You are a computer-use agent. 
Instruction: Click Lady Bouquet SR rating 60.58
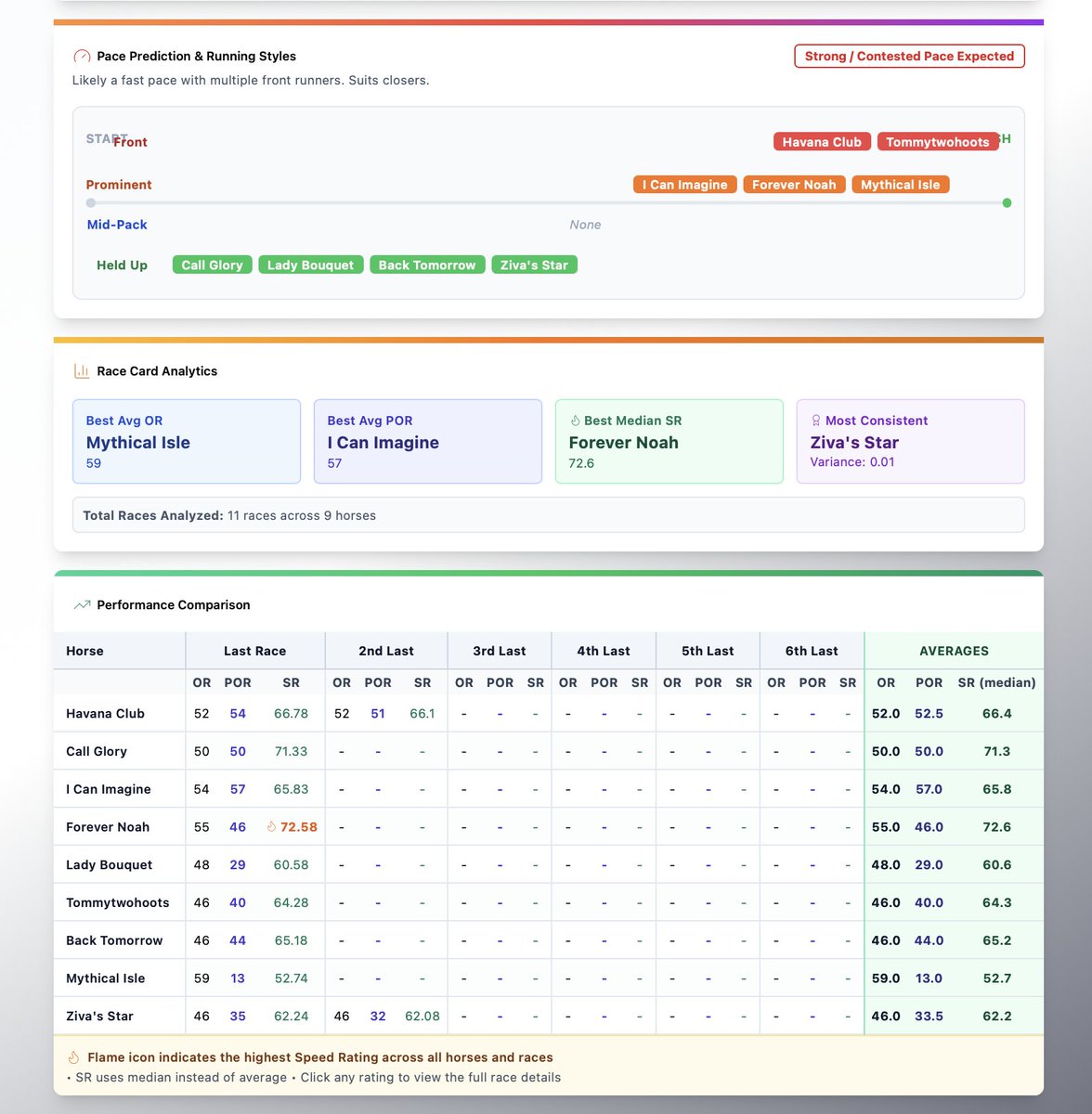pos(291,865)
